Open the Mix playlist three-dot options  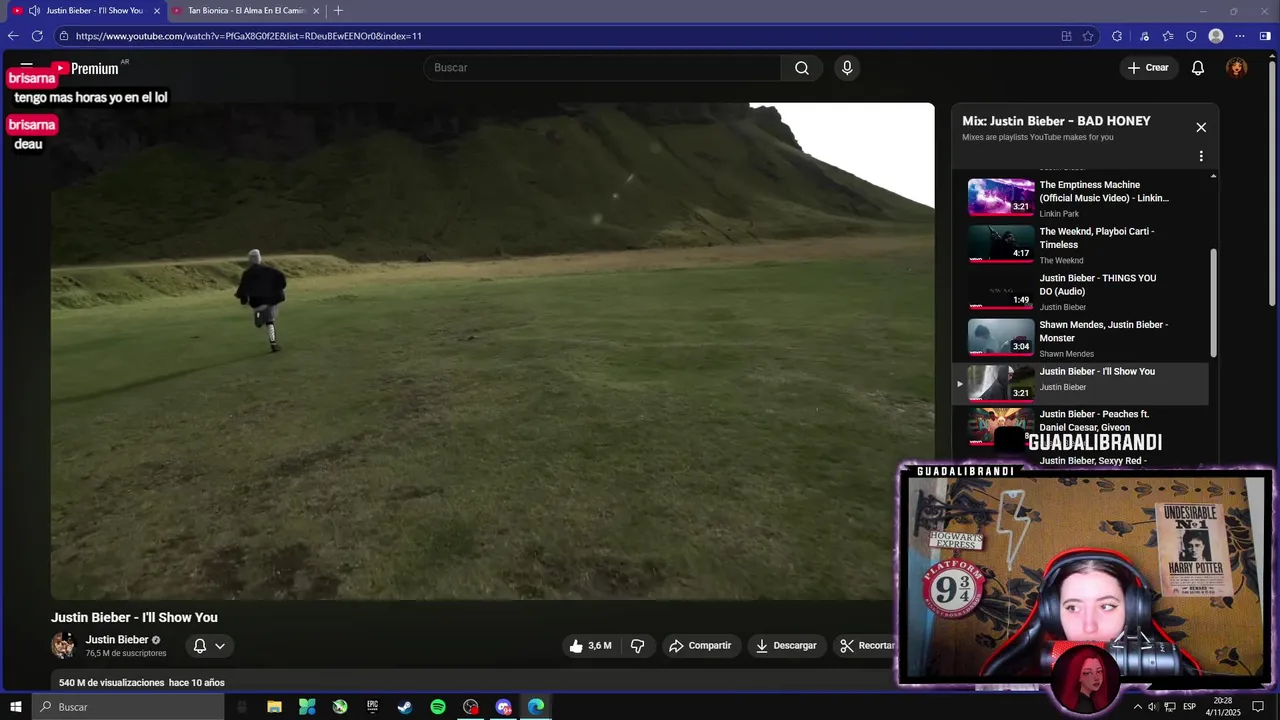tap(1201, 156)
